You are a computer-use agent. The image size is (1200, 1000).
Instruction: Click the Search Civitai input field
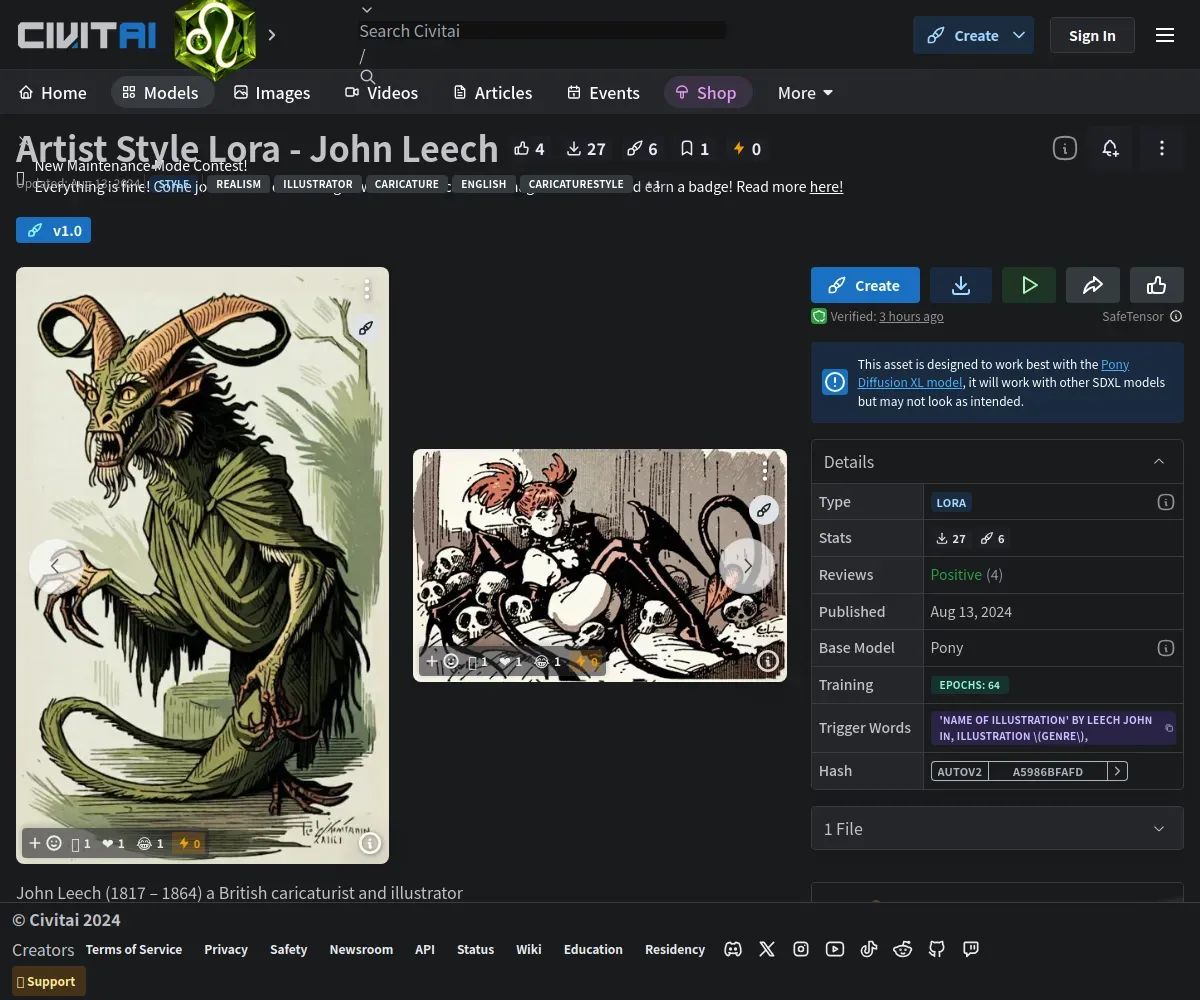542,31
